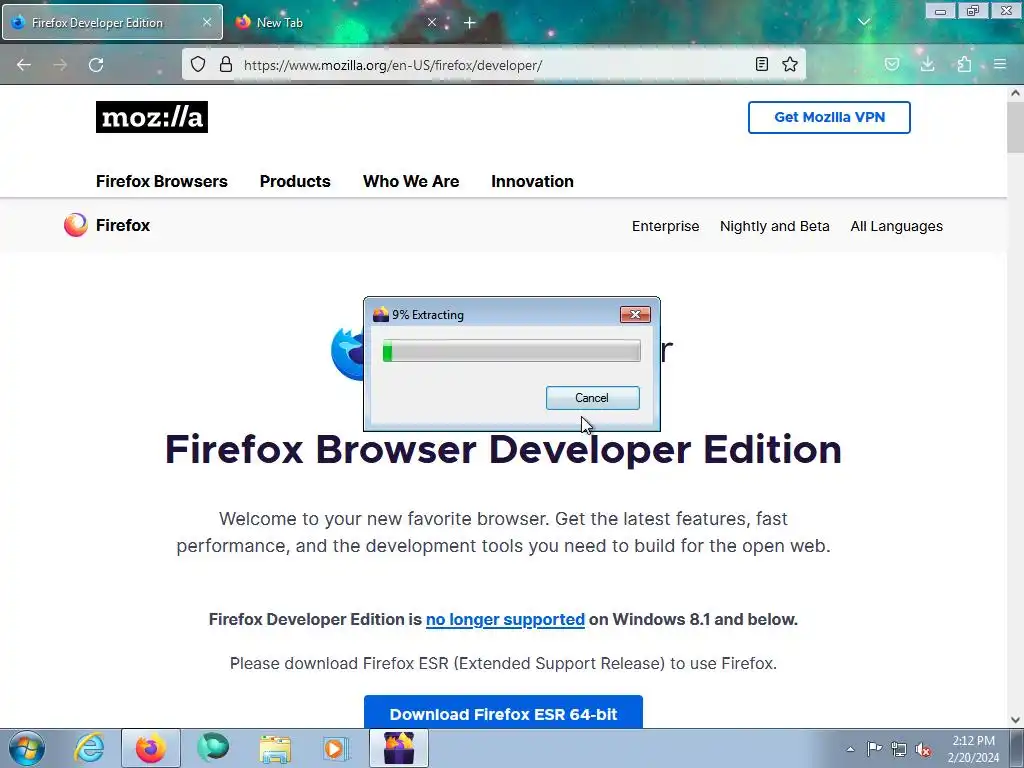Viewport: 1024px width, 768px height.
Task: Open the Windows Start menu
Action: click(27, 748)
